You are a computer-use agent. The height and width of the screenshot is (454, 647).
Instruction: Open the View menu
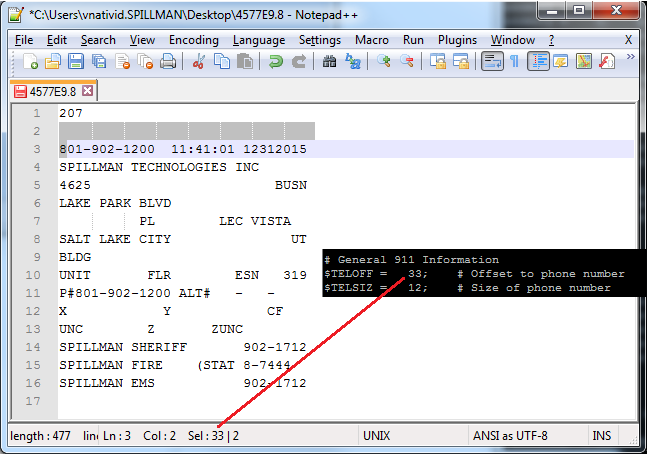click(142, 40)
